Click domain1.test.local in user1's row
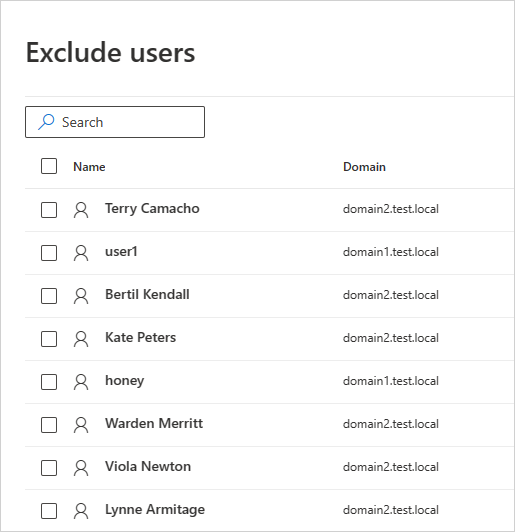The height and width of the screenshot is (532, 515). (391, 252)
